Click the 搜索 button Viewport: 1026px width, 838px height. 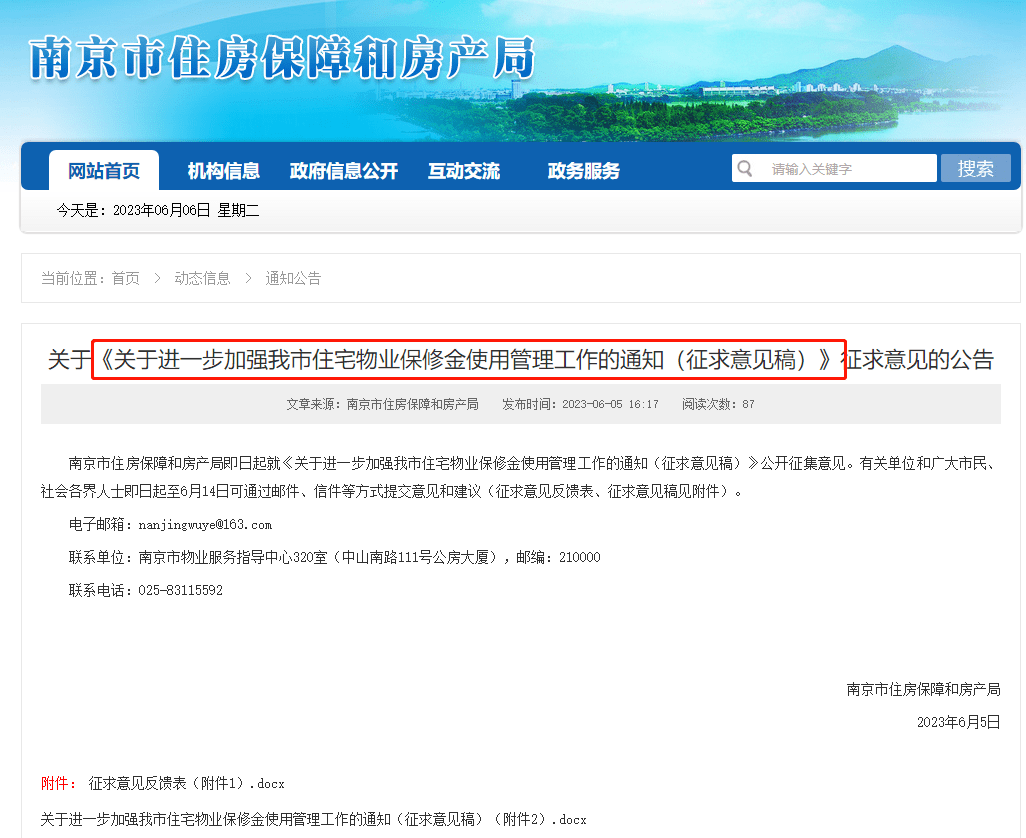tap(976, 169)
